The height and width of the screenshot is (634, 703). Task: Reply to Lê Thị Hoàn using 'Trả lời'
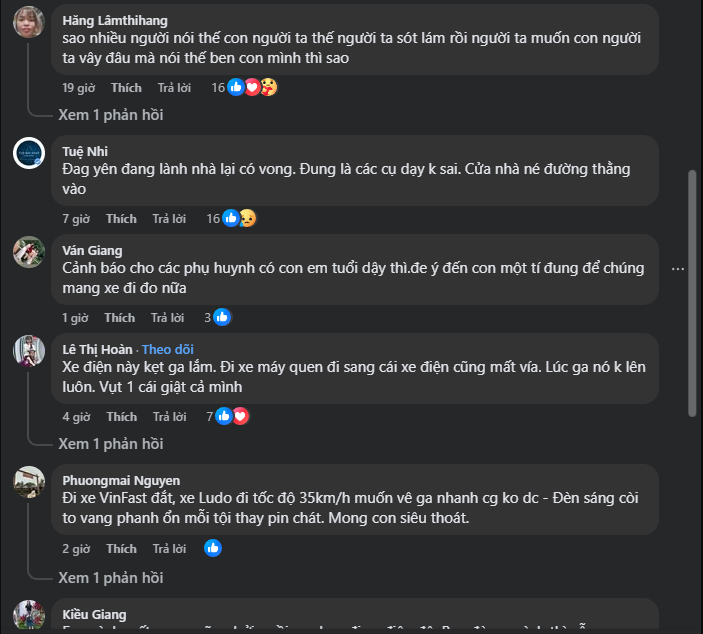click(170, 416)
